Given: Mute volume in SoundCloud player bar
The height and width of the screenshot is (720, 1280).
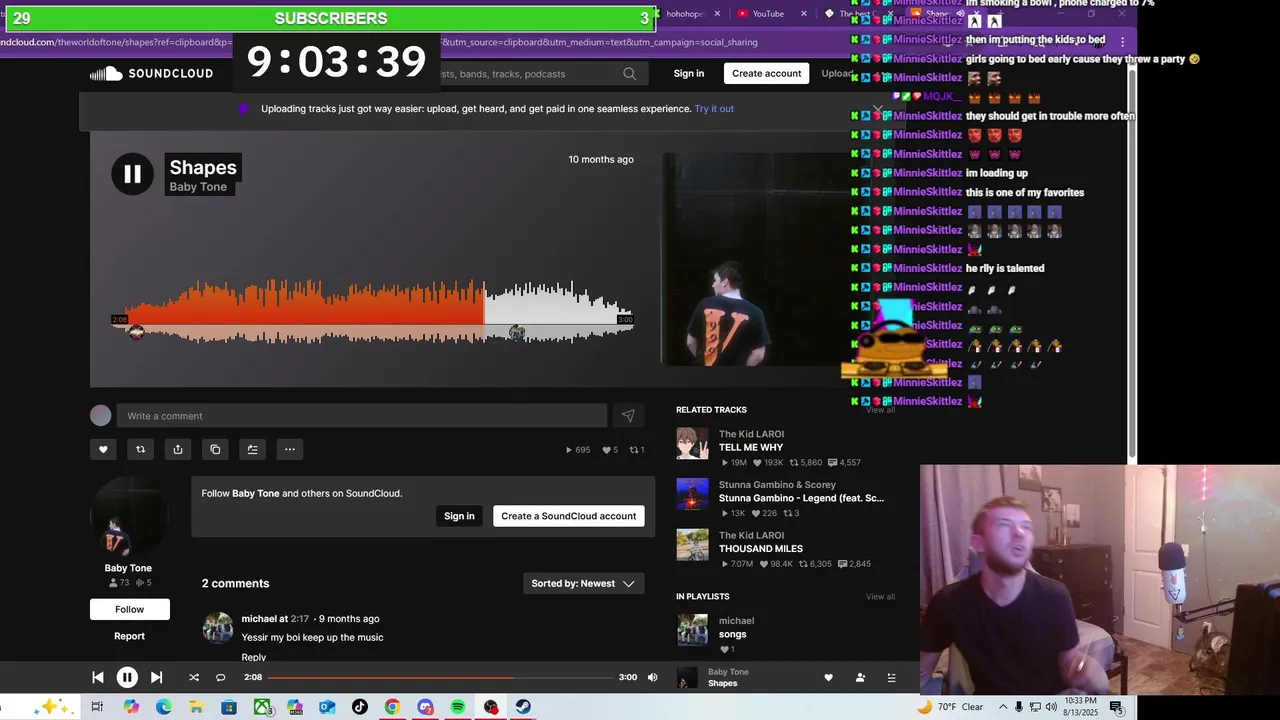Looking at the screenshot, I should [x=653, y=677].
